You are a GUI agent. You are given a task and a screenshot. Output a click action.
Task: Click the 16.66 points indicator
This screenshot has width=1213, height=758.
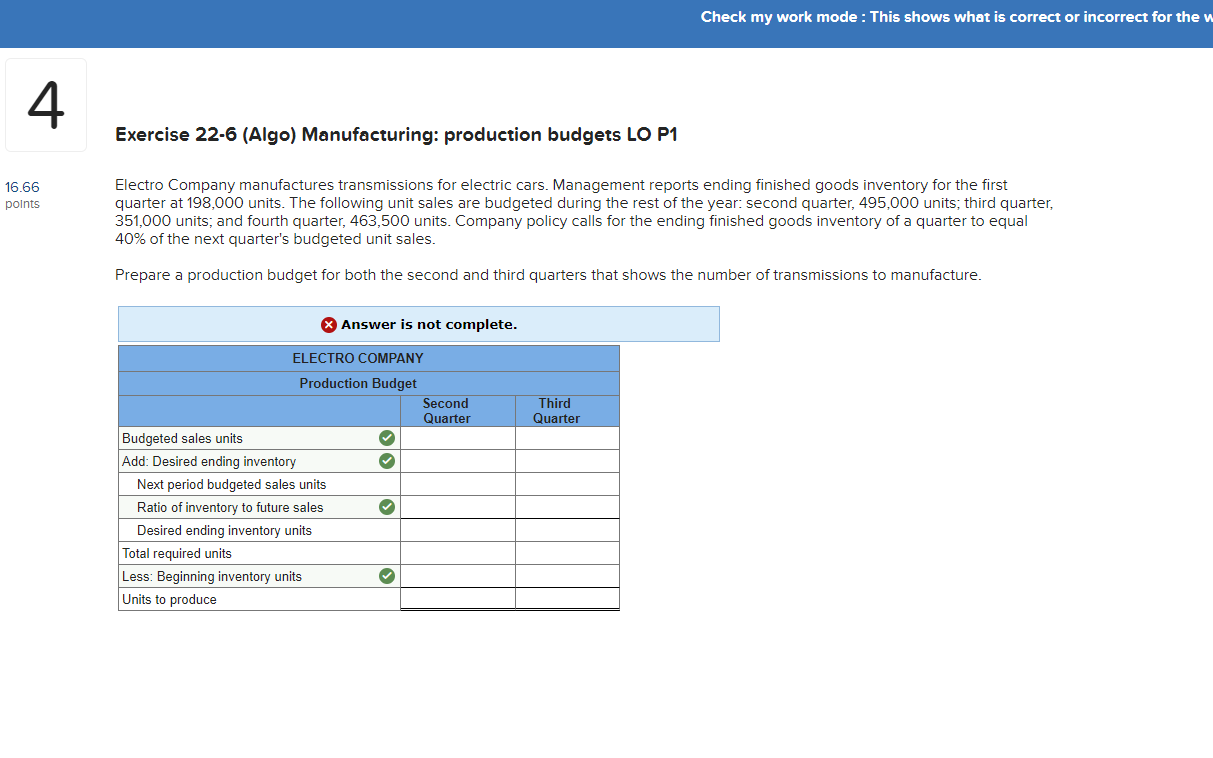coord(22,193)
